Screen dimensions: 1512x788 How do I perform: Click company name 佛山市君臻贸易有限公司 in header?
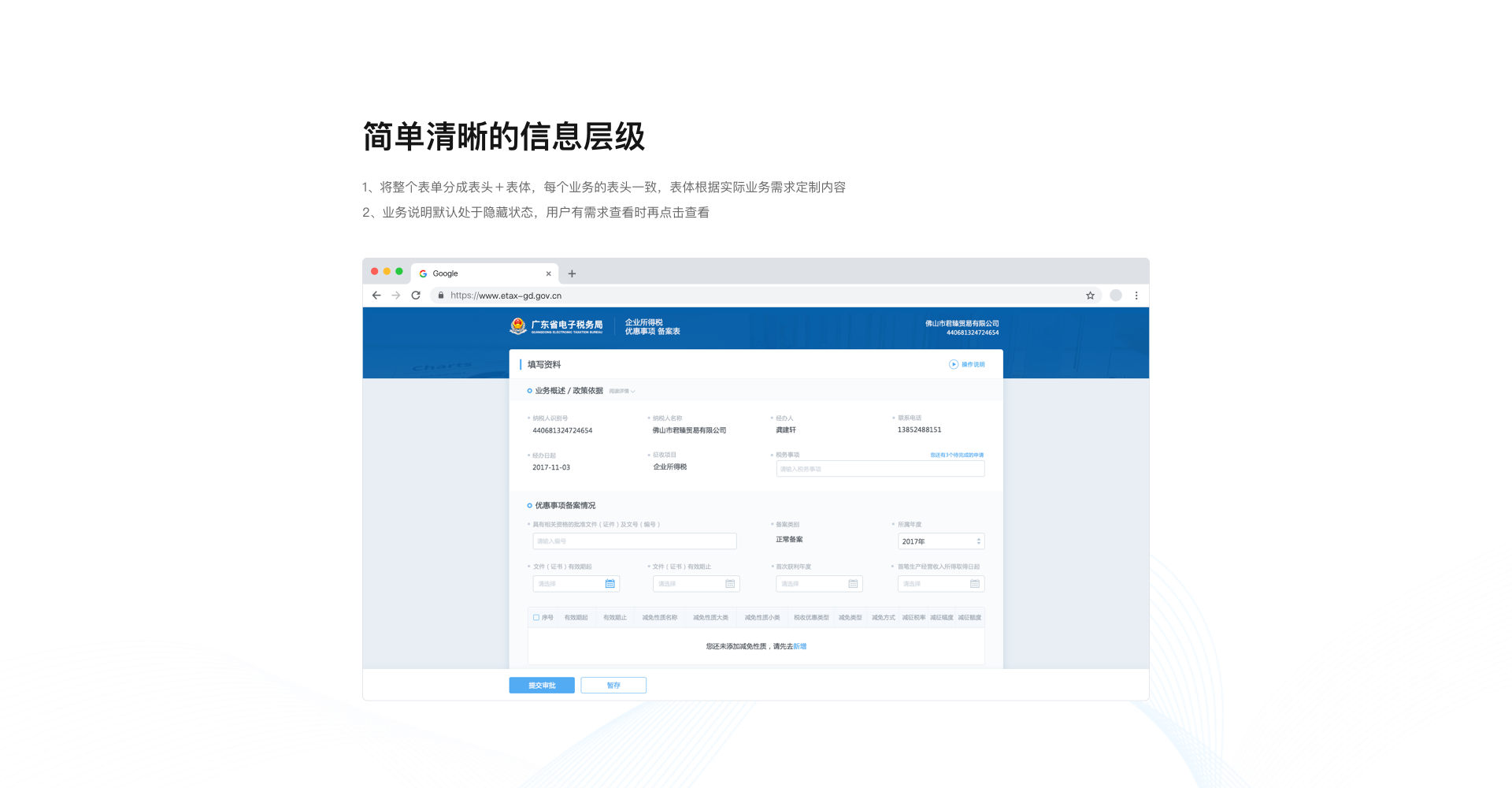(x=962, y=323)
